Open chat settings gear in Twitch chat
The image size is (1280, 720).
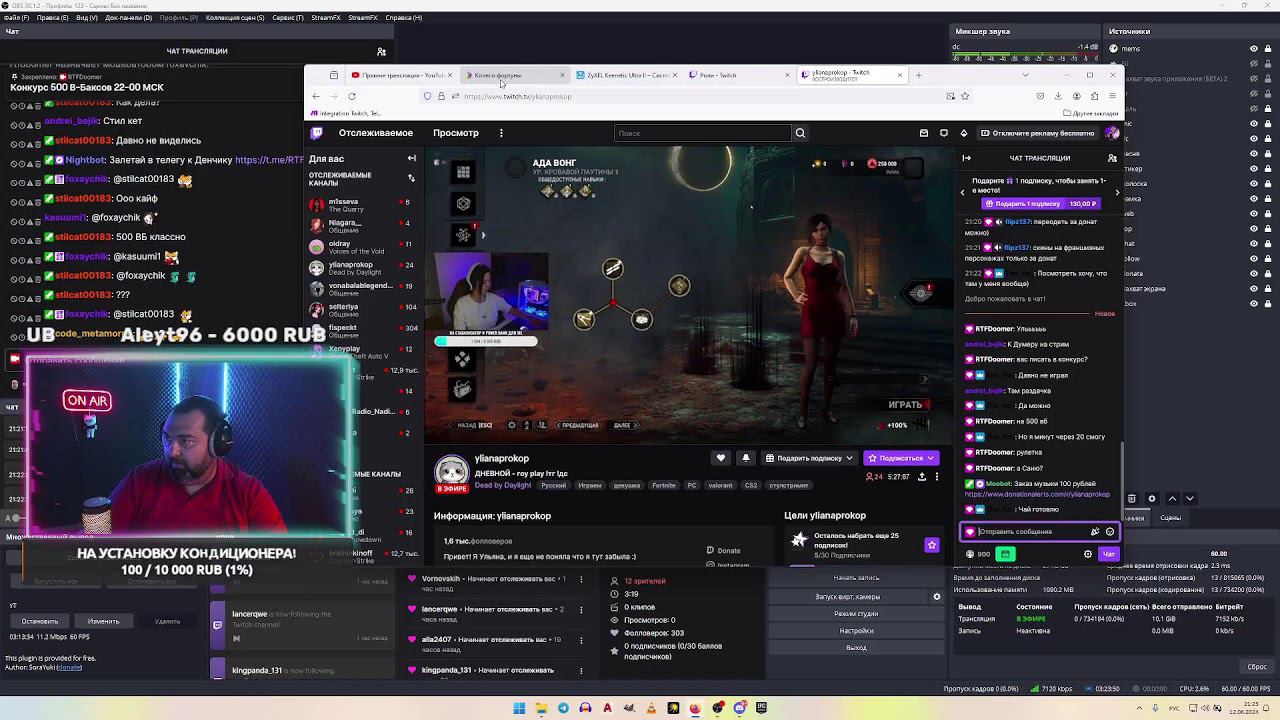point(1088,554)
